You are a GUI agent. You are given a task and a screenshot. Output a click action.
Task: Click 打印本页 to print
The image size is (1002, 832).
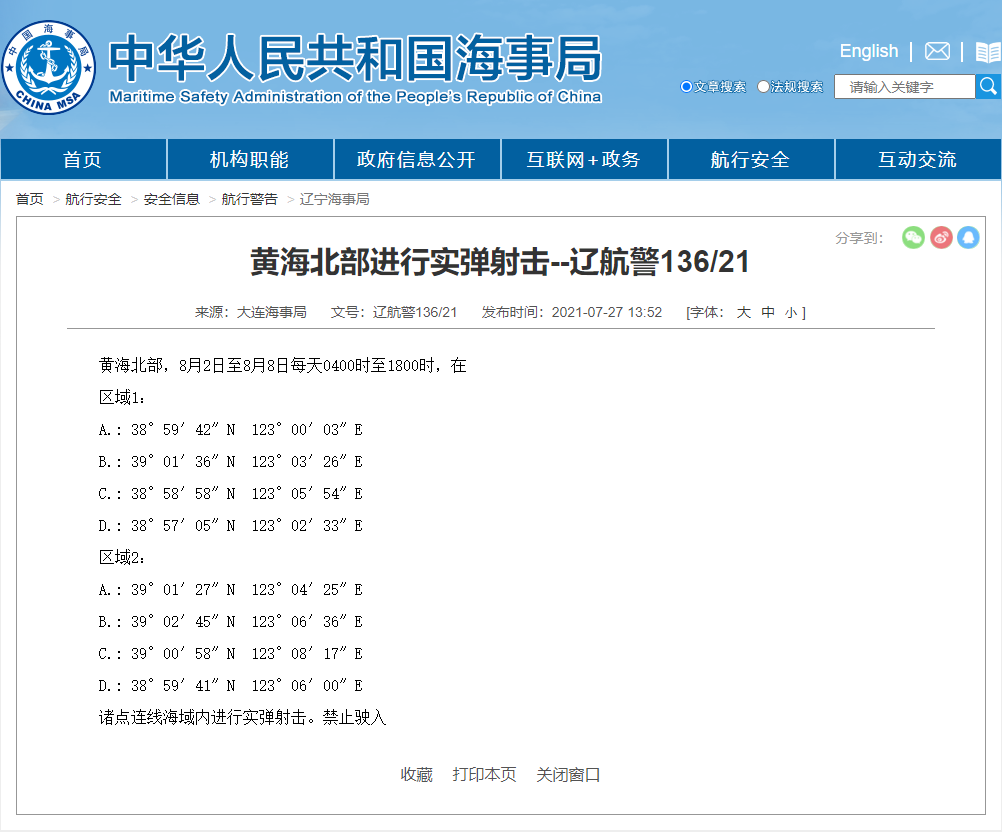click(x=484, y=774)
